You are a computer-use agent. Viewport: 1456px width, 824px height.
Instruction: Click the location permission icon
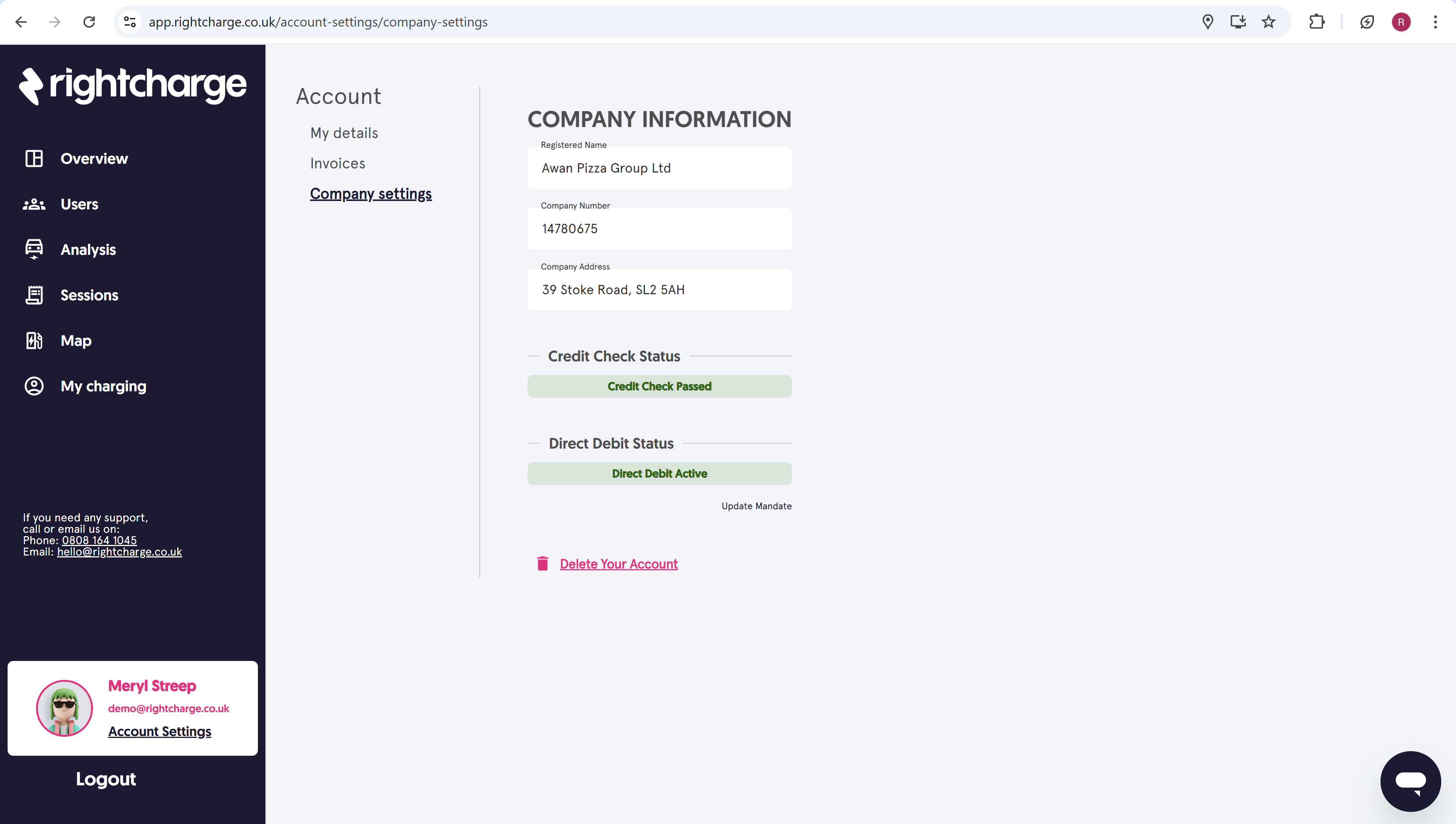(1208, 22)
